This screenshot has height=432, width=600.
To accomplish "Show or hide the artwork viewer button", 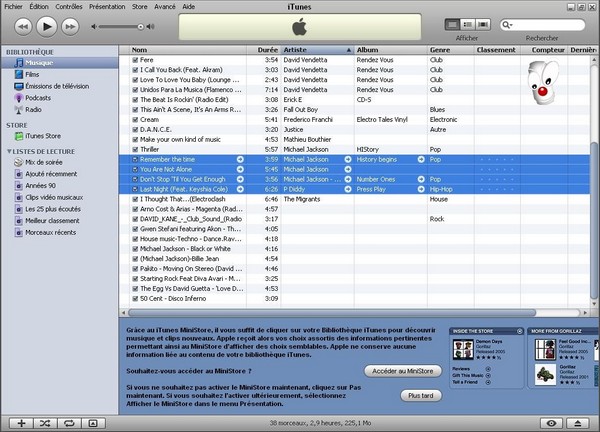I will pos(93,423).
